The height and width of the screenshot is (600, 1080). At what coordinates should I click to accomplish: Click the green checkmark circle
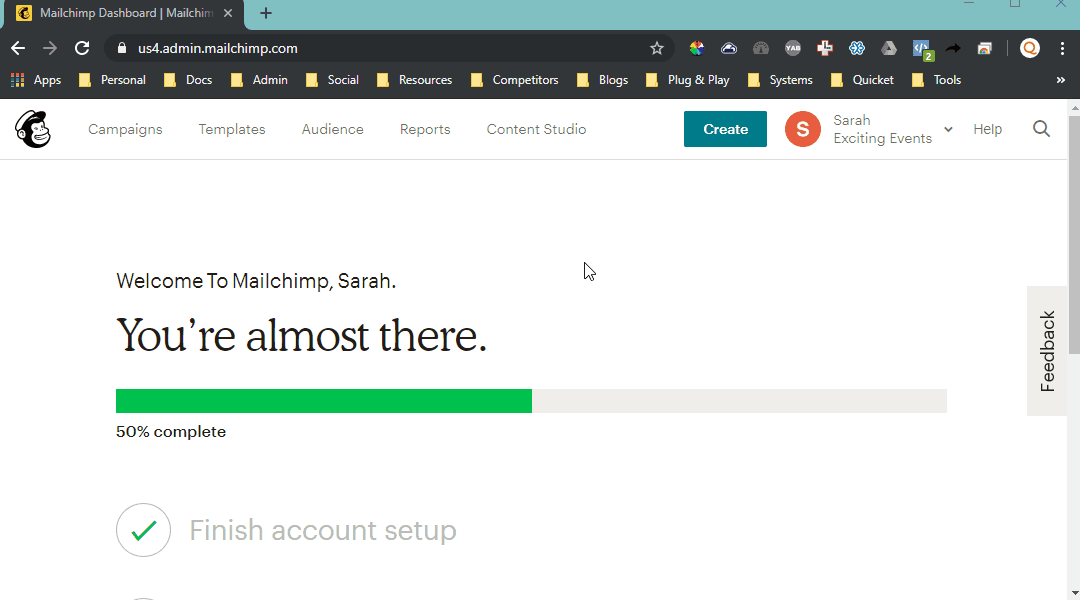[x=143, y=530]
